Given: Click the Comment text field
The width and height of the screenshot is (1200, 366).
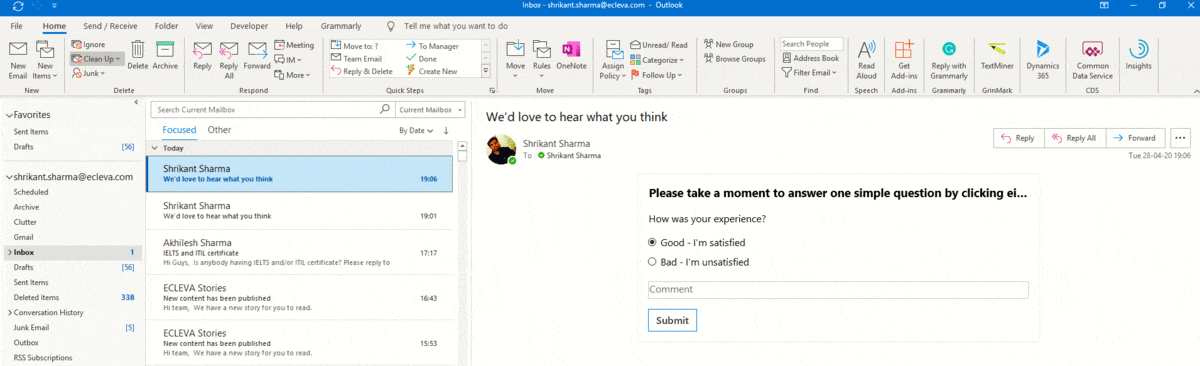Looking at the screenshot, I should [838, 290].
